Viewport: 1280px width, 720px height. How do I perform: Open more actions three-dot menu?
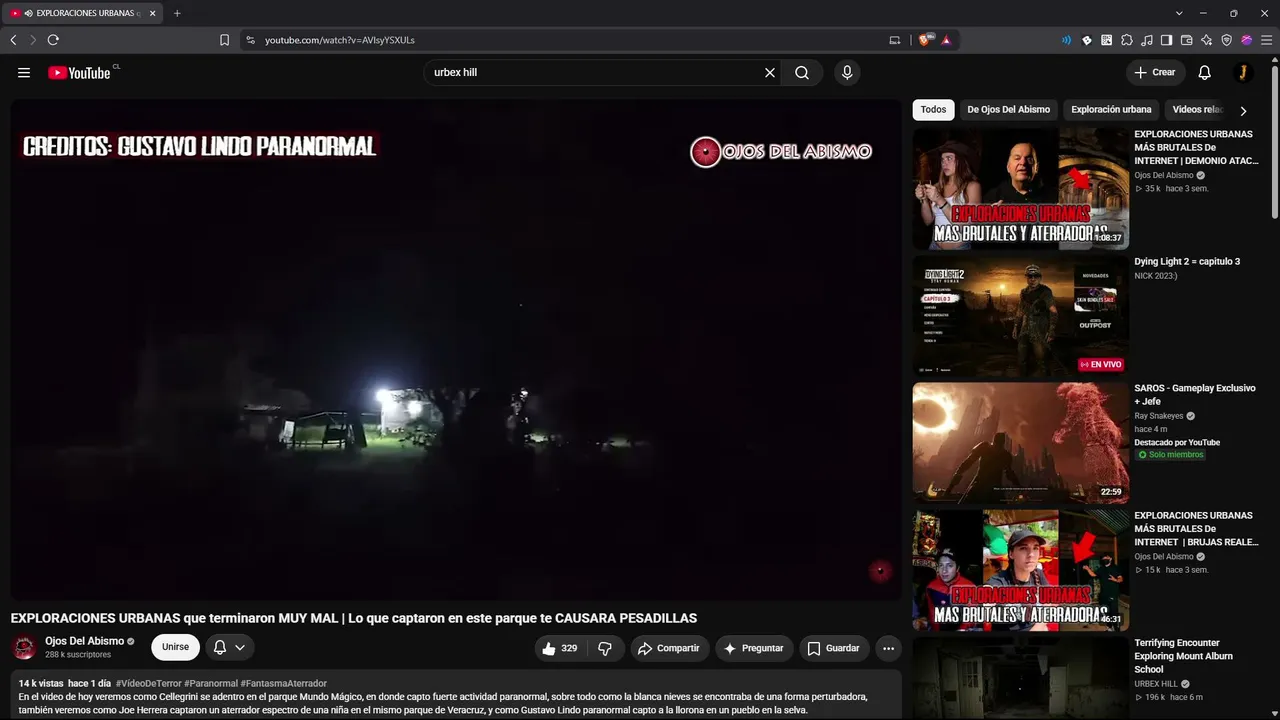click(888, 648)
